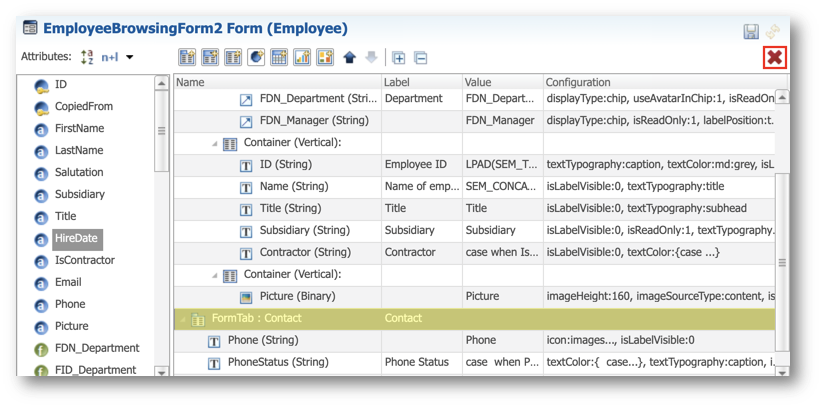Click the Configuration column header

578,82
